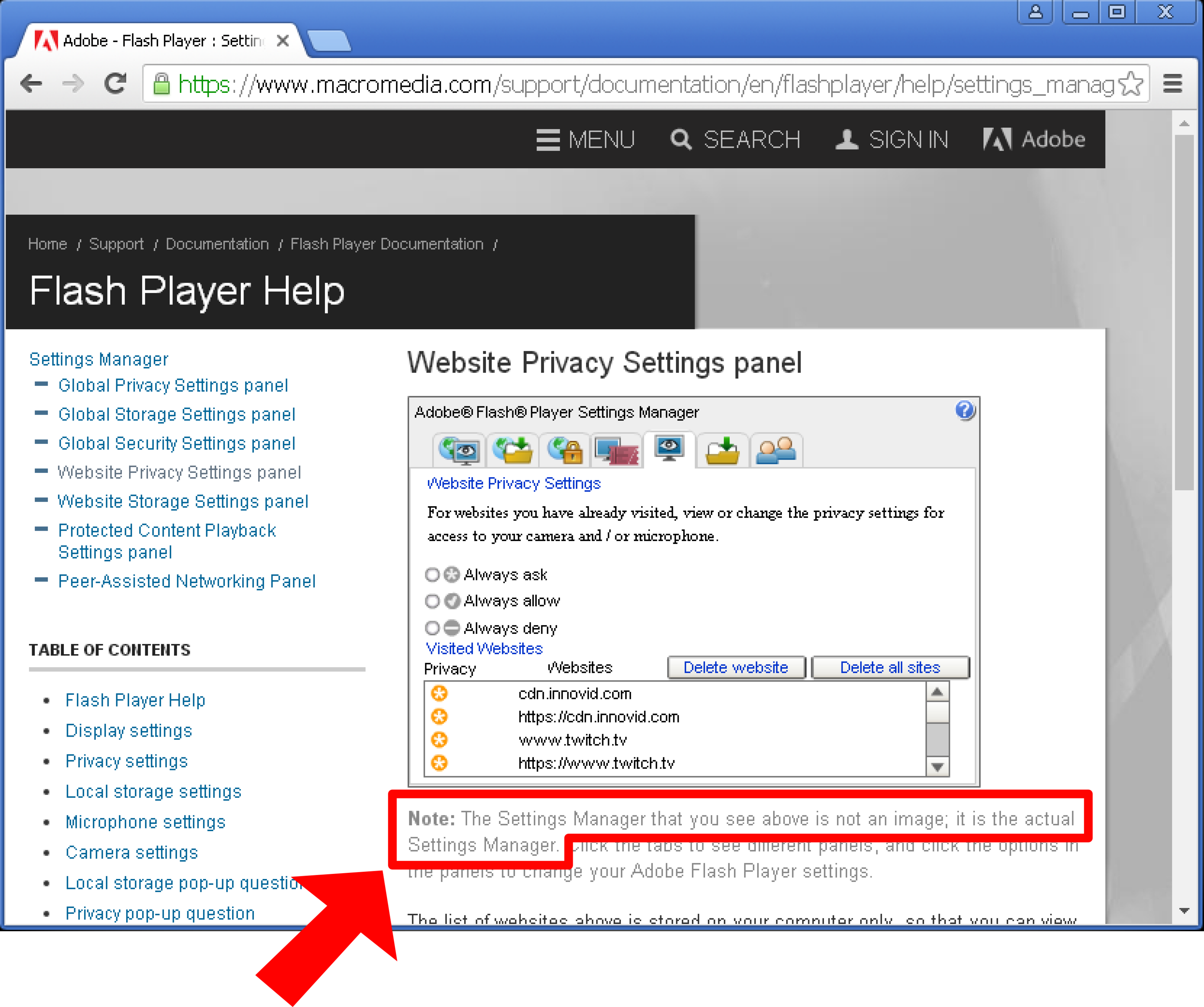Open SEARCH in the Adobe header
Image resolution: width=1204 pixels, height=1007 pixels.
[736, 140]
